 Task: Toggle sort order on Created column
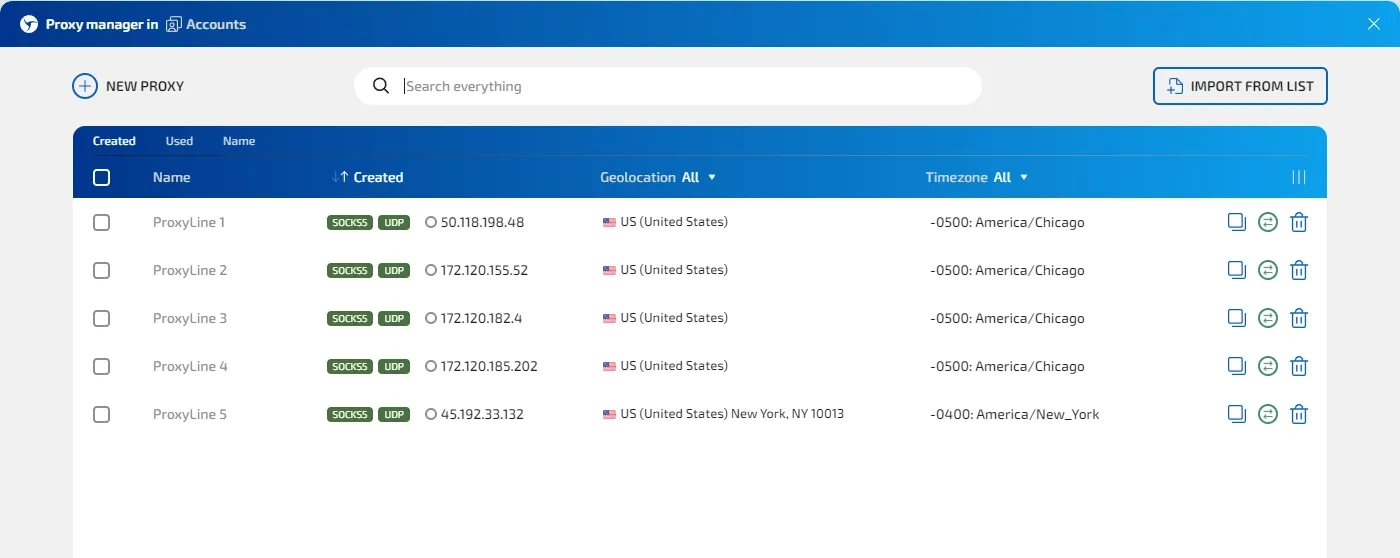pyautogui.click(x=367, y=177)
